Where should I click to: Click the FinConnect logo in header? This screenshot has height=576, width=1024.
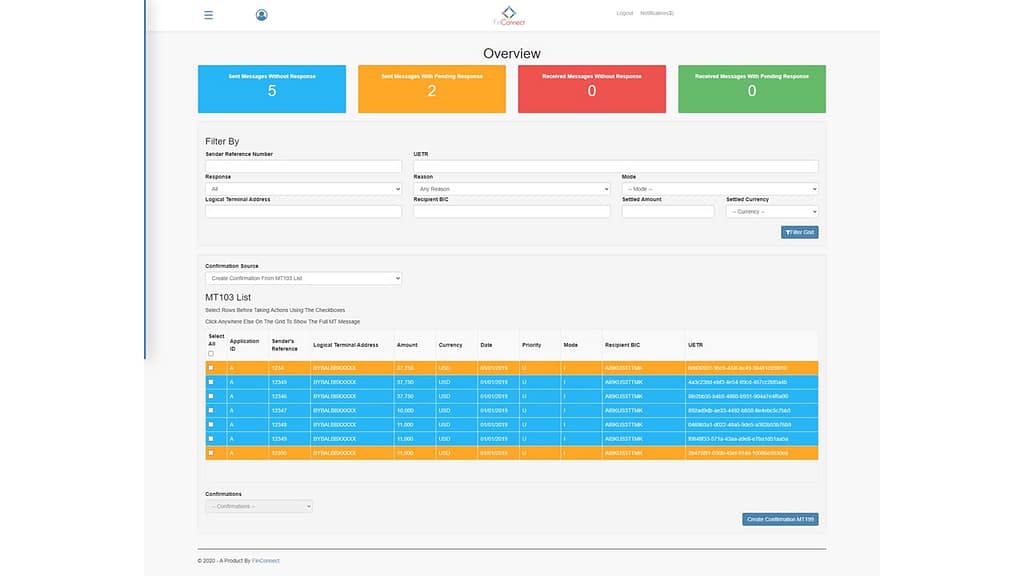click(509, 16)
